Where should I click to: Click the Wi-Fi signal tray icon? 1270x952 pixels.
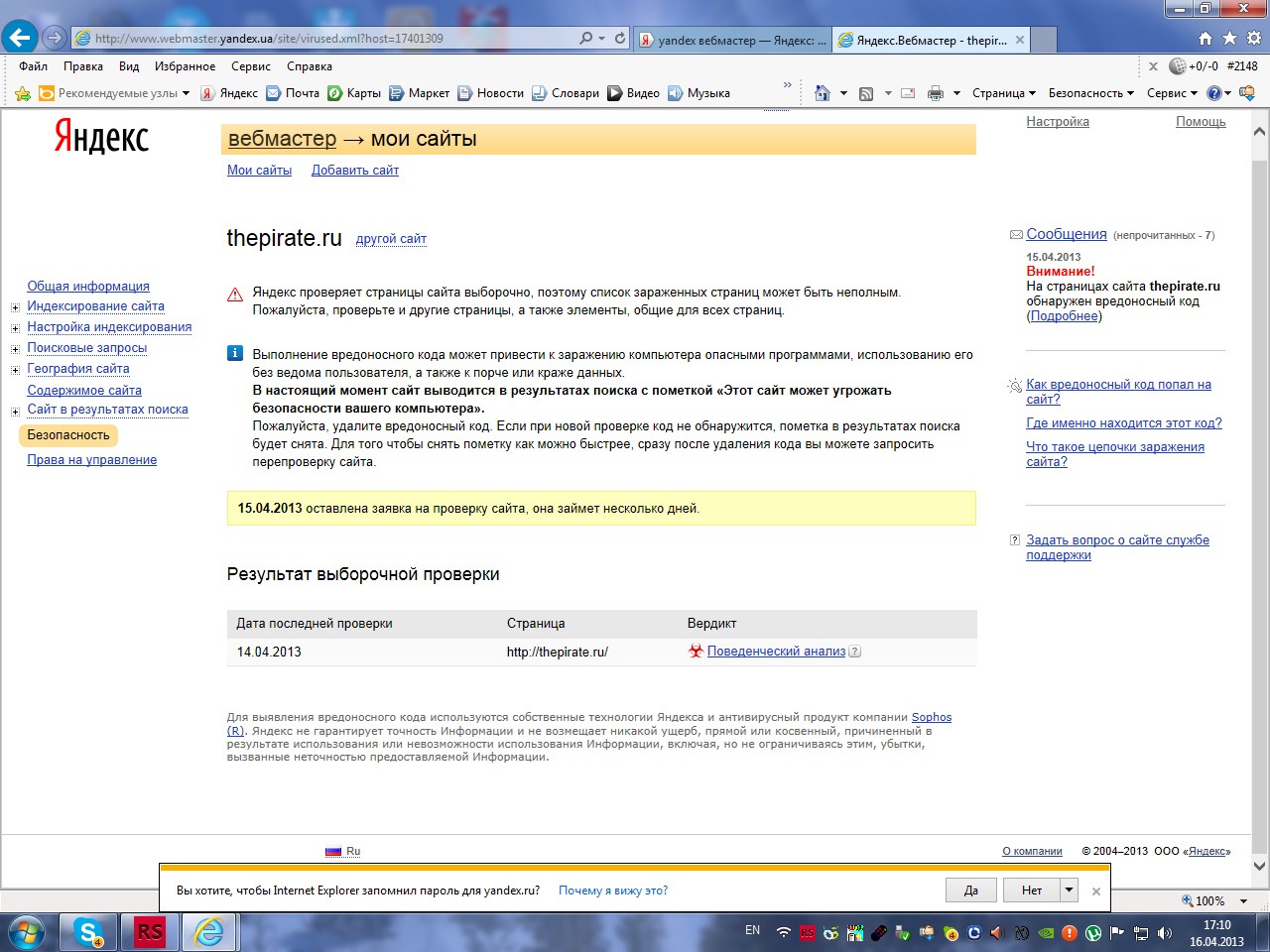click(784, 933)
